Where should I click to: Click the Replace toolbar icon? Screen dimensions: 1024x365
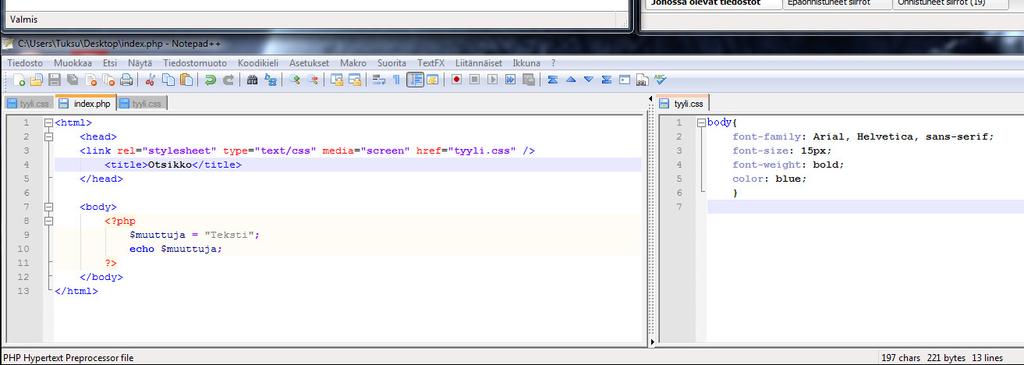point(270,80)
